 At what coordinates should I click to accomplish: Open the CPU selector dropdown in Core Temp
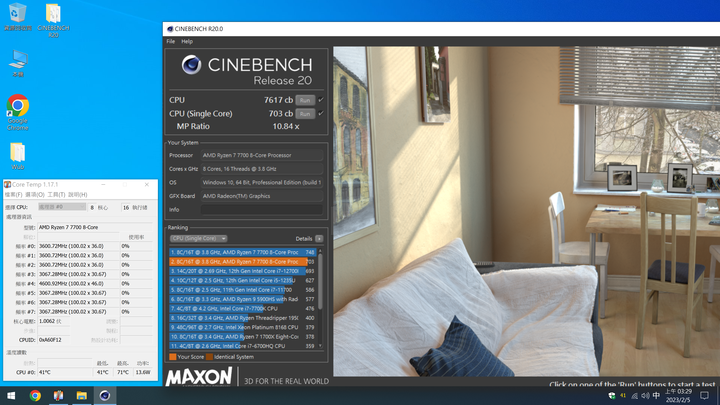62,207
